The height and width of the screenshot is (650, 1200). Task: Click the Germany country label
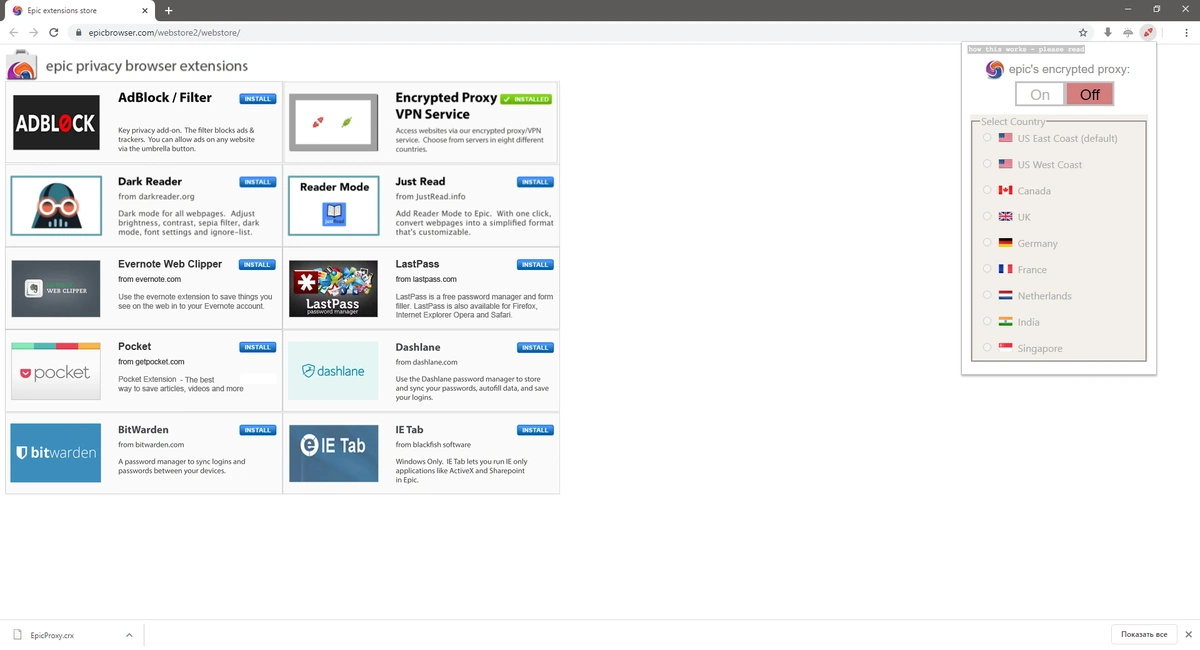(x=1038, y=243)
